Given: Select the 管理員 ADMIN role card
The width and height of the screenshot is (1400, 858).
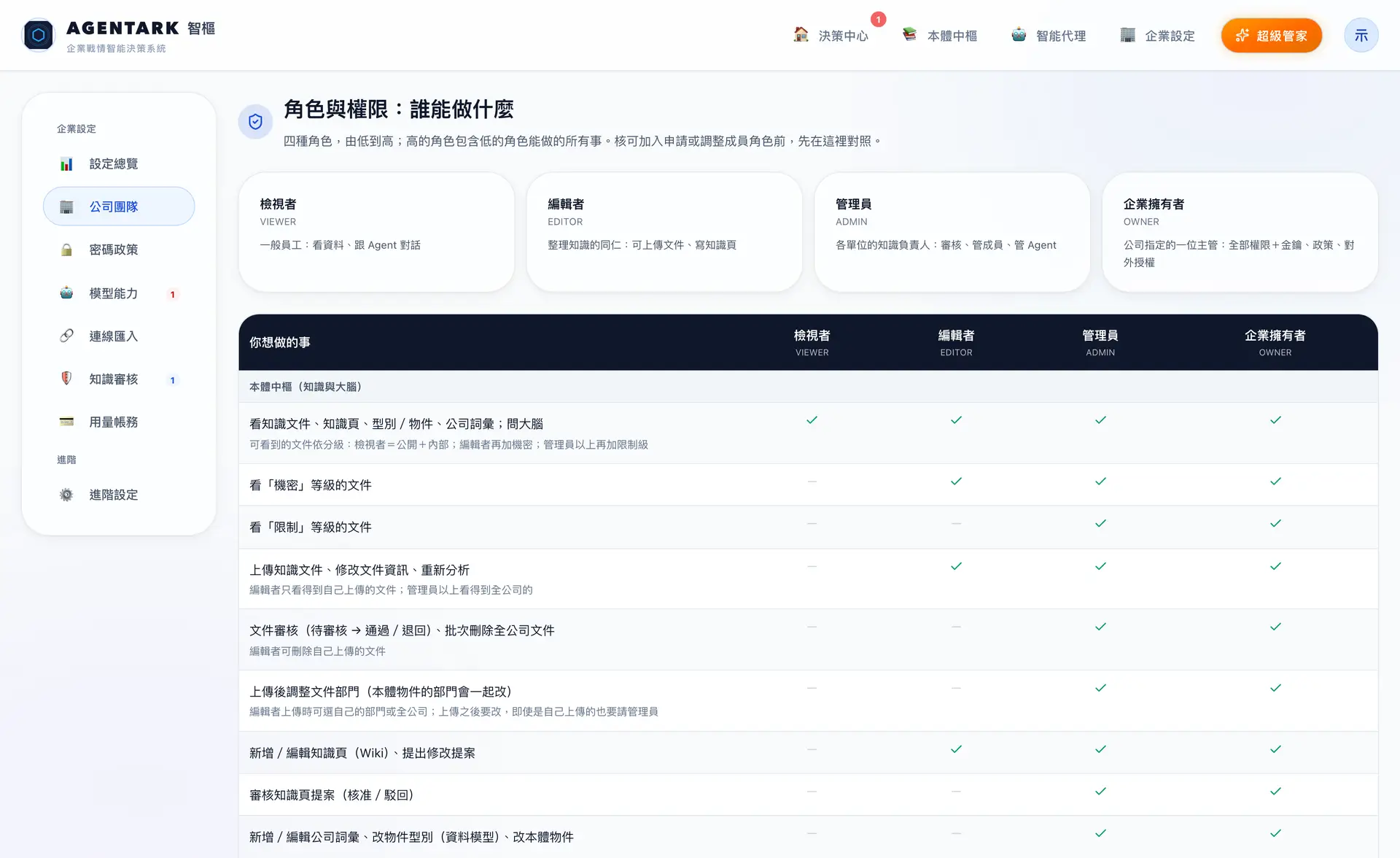Looking at the screenshot, I should pos(952,232).
